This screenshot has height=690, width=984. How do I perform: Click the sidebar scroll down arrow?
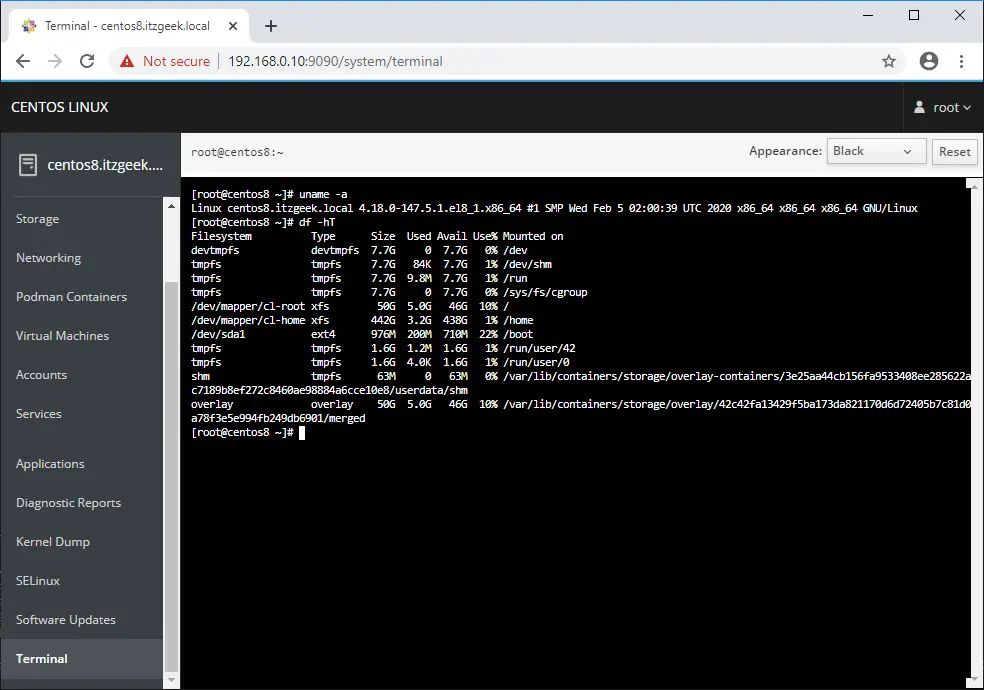171,679
